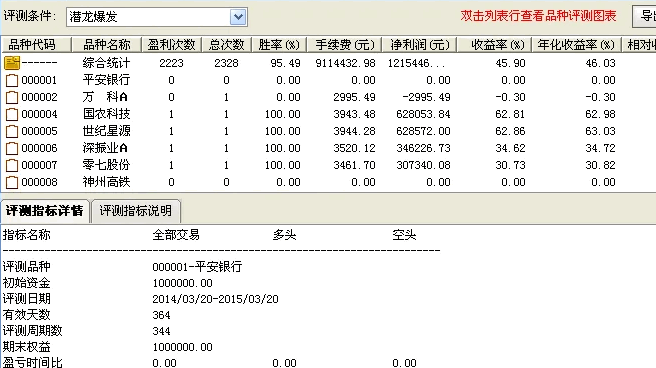
Task: Click the export button at top right
Action: click(x=644, y=16)
